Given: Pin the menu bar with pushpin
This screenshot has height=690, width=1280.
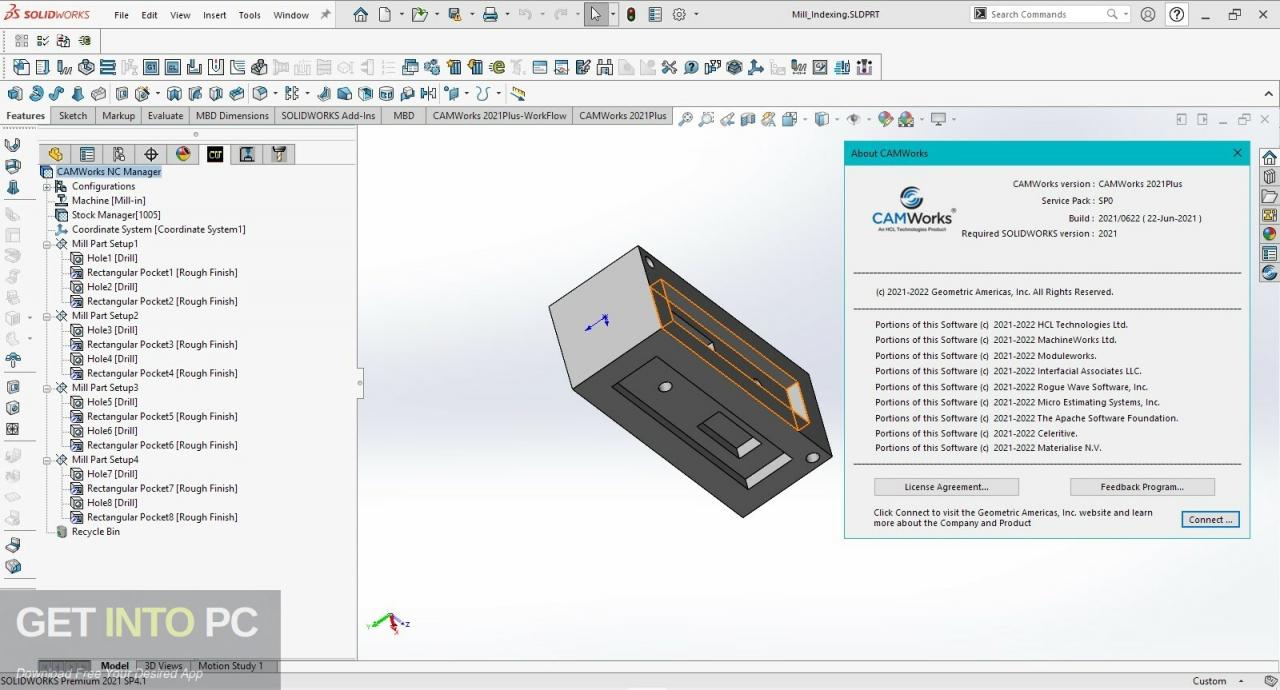Looking at the screenshot, I should (x=325, y=15).
